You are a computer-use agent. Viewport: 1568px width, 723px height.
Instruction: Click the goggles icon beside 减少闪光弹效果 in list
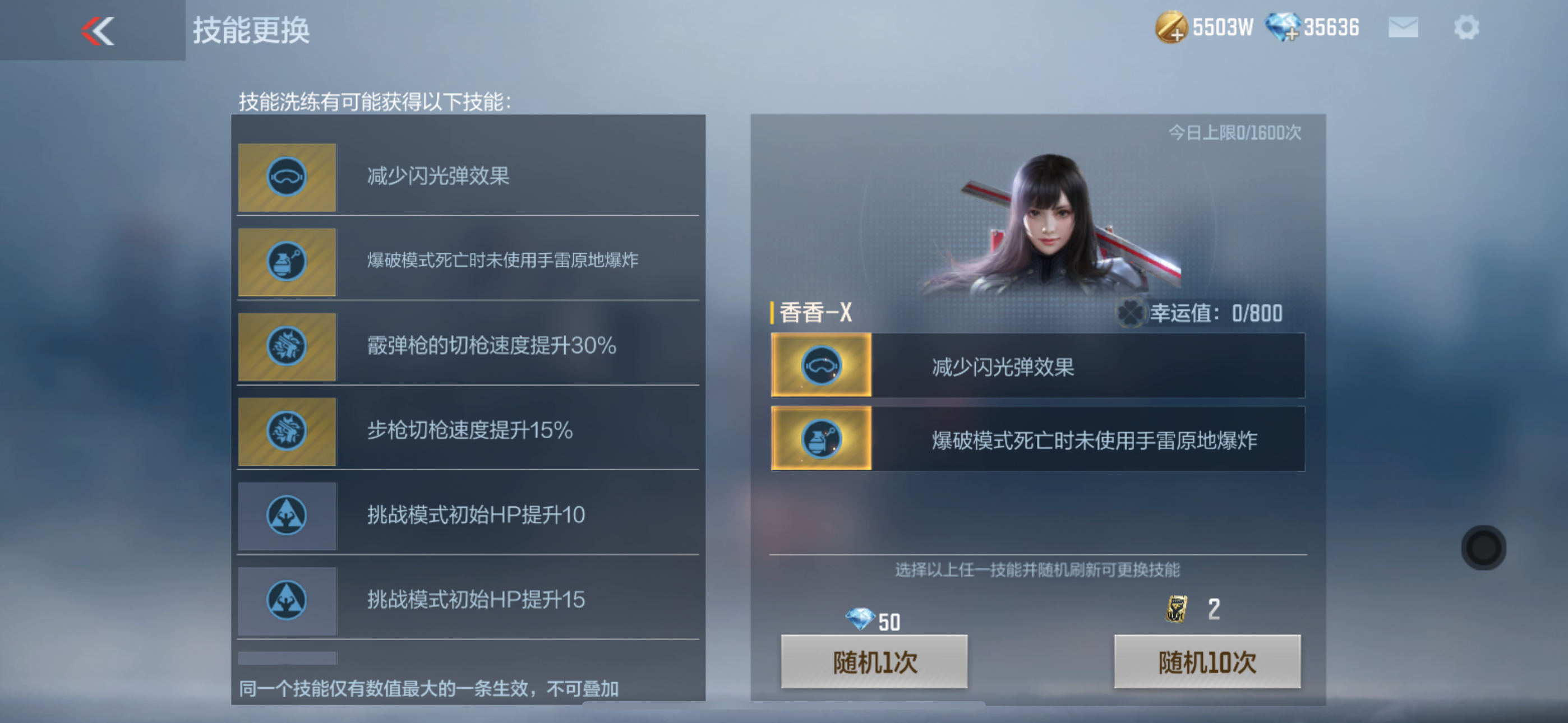click(287, 177)
